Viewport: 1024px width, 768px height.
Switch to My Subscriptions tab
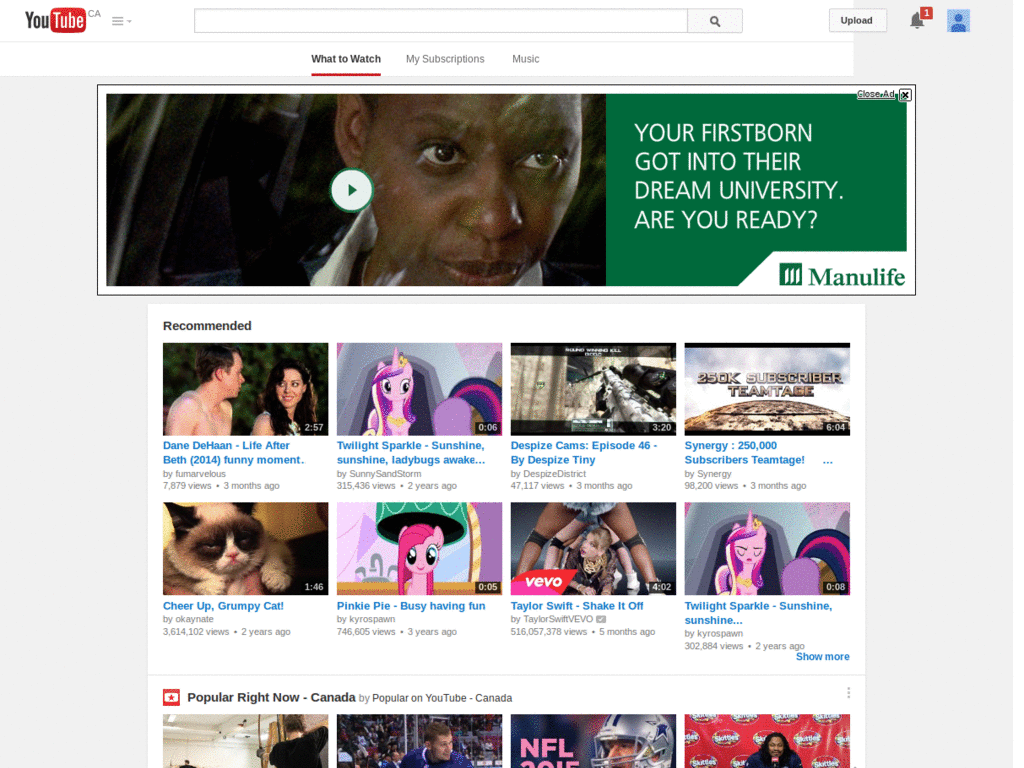[x=445, y=59]
